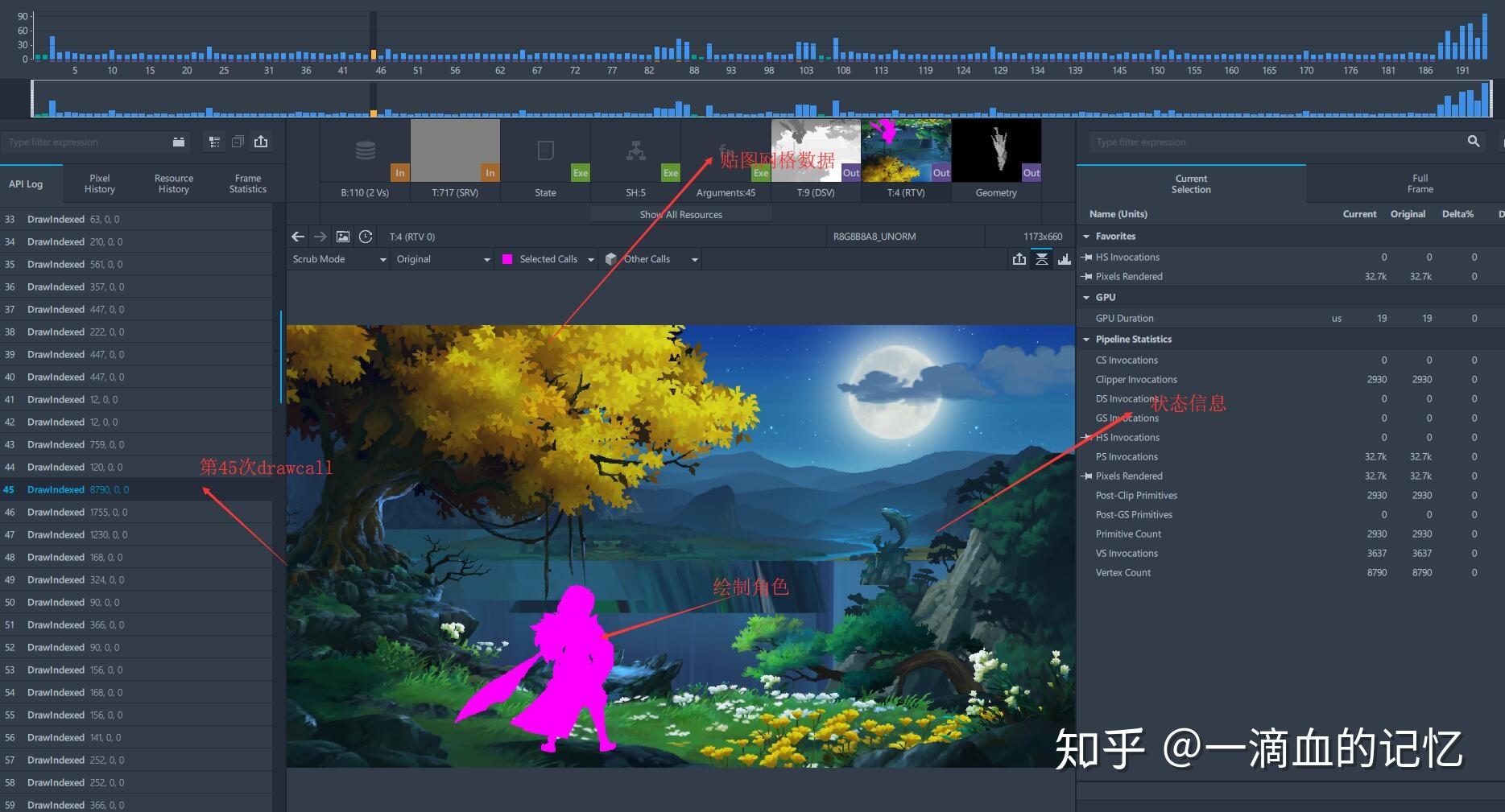Click the export icon above the API Log panel
Screen dimensions: 1505x812
[x=261, y=141]
